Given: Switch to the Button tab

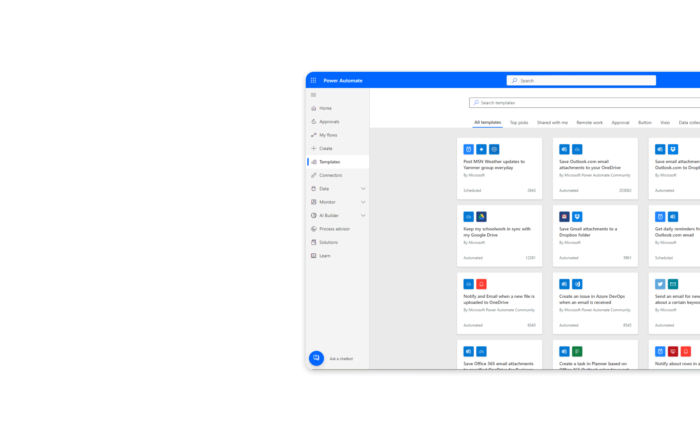Looking at the screenshot, I should [x=645, y=122].
